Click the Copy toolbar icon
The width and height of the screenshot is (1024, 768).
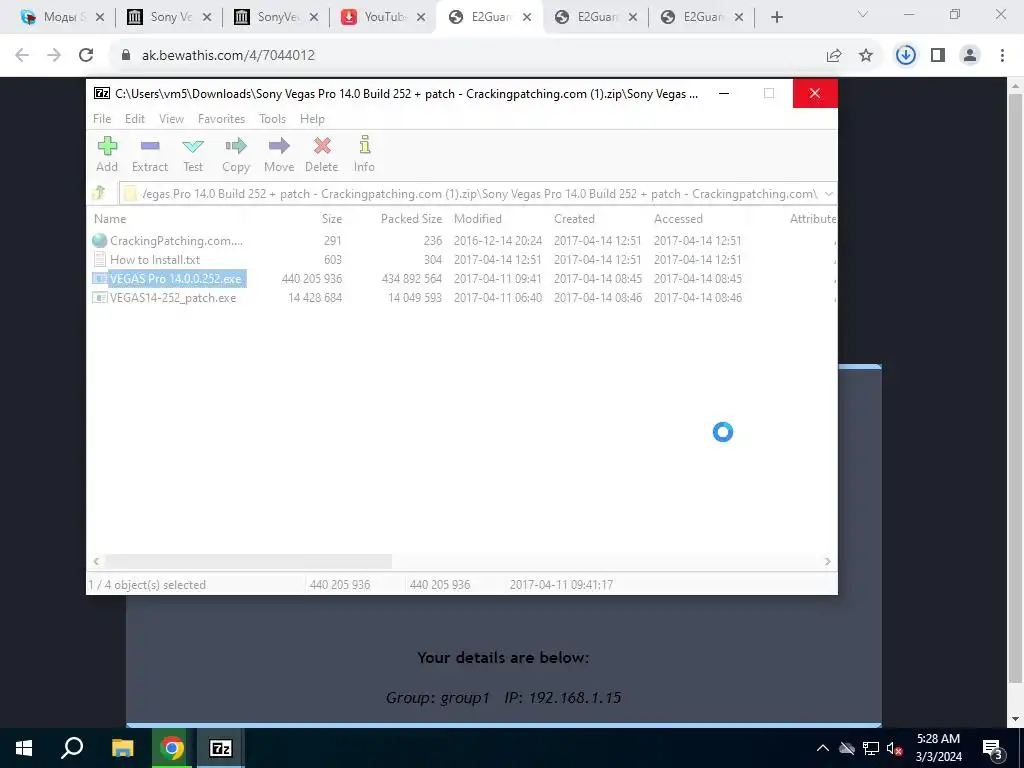coord(236,154)
